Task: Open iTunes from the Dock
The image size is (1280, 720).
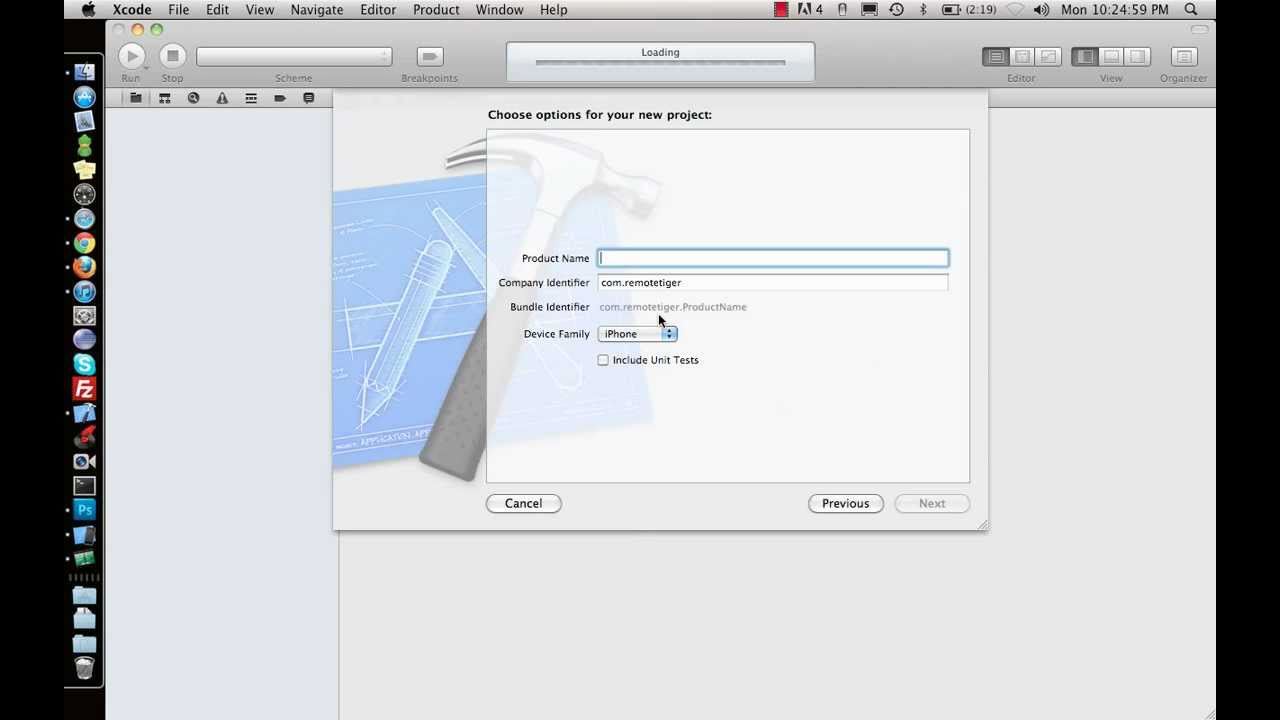Action: pos(85,292)
